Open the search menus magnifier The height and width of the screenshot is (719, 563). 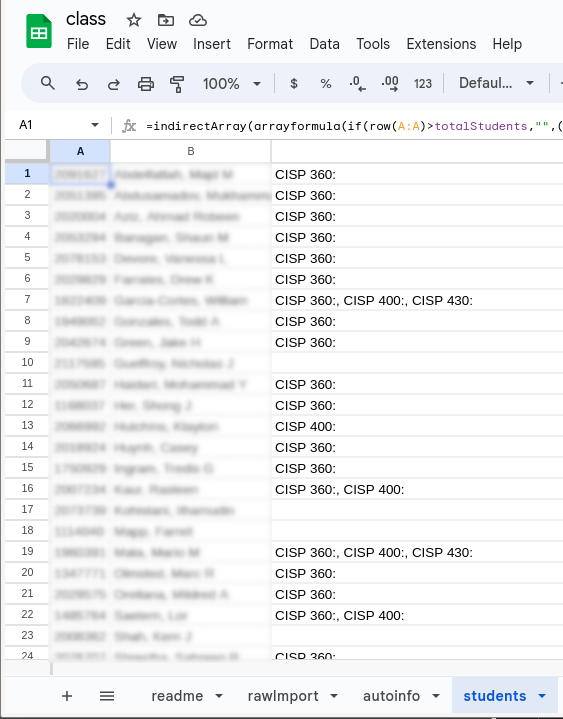click(48, 83)
